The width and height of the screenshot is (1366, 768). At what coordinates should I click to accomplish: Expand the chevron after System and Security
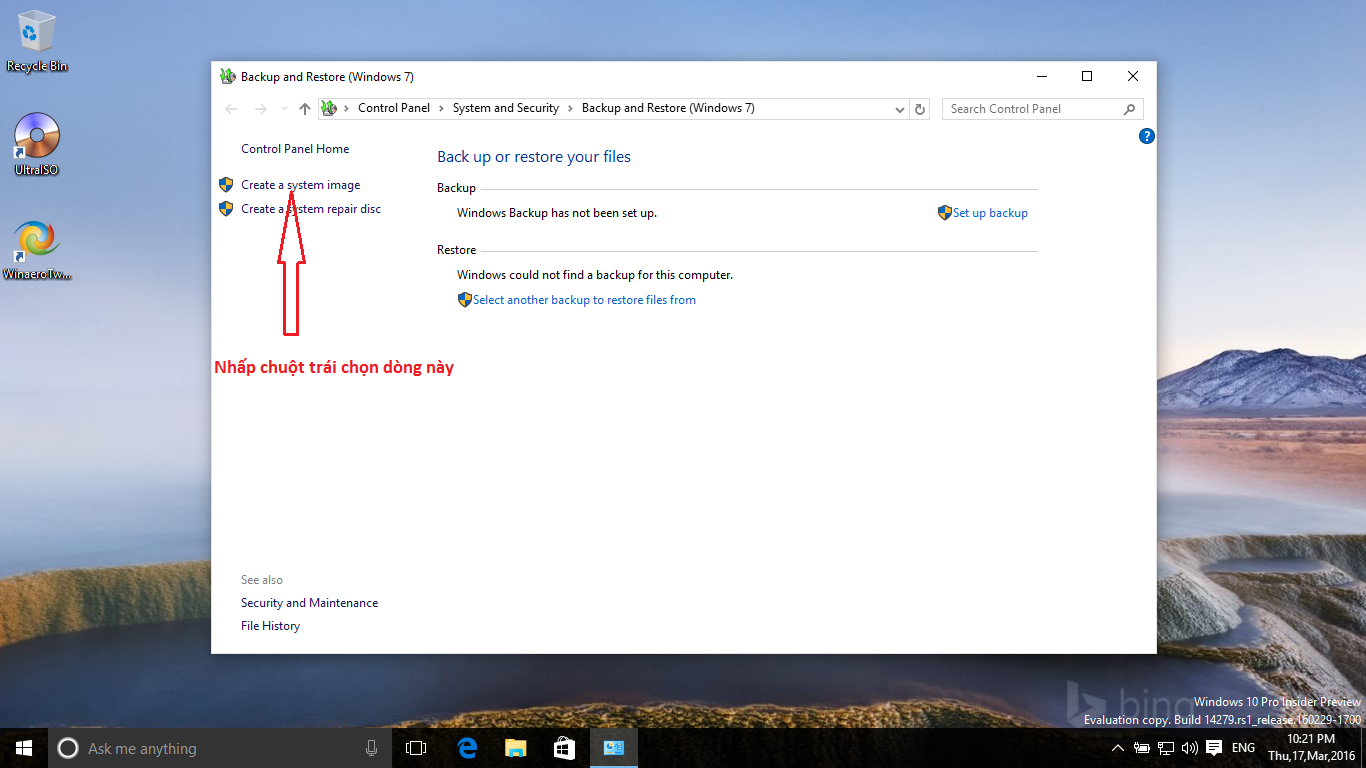(571, 109)
